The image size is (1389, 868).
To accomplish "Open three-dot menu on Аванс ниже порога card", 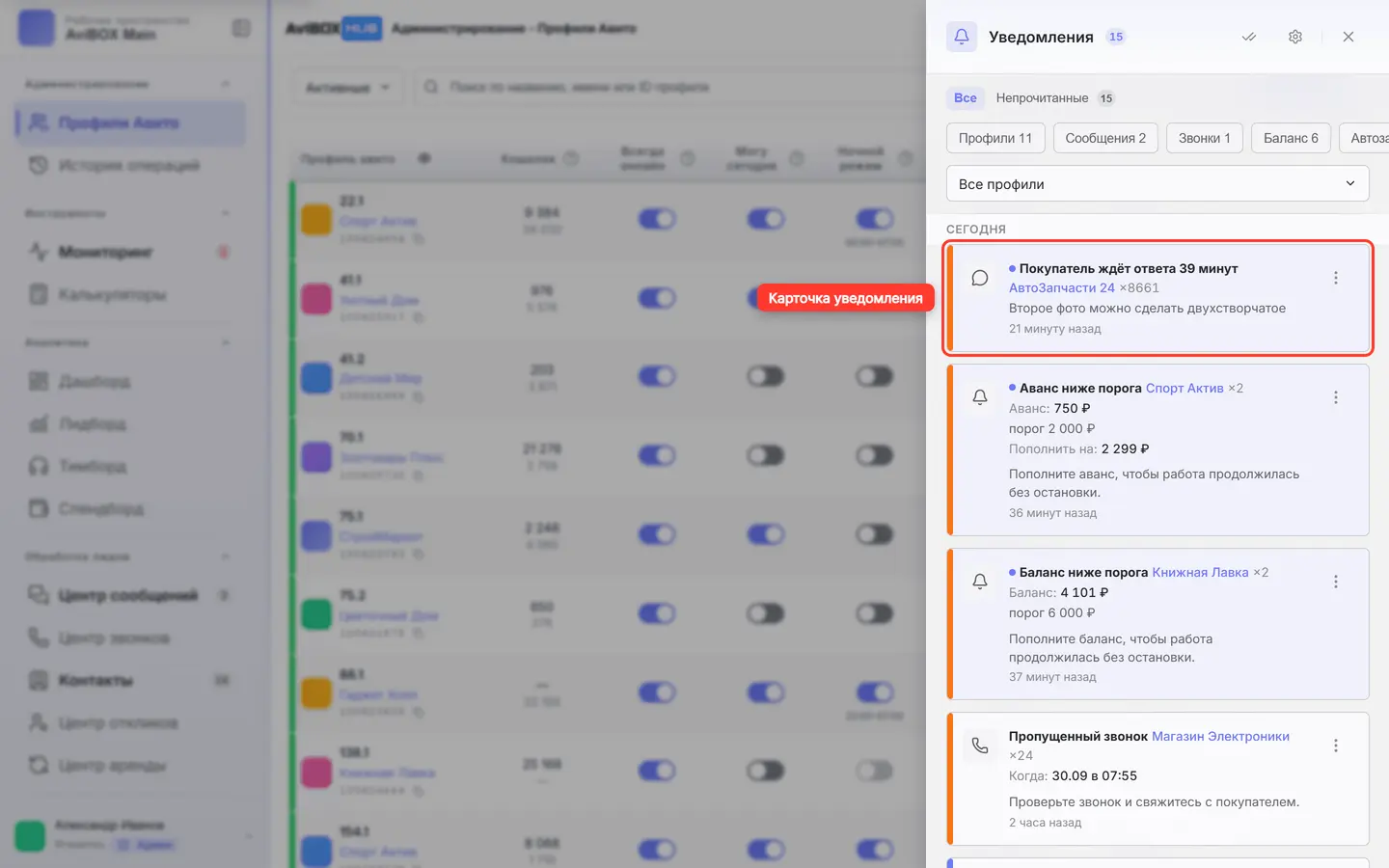I will (x=1336, y=397).
